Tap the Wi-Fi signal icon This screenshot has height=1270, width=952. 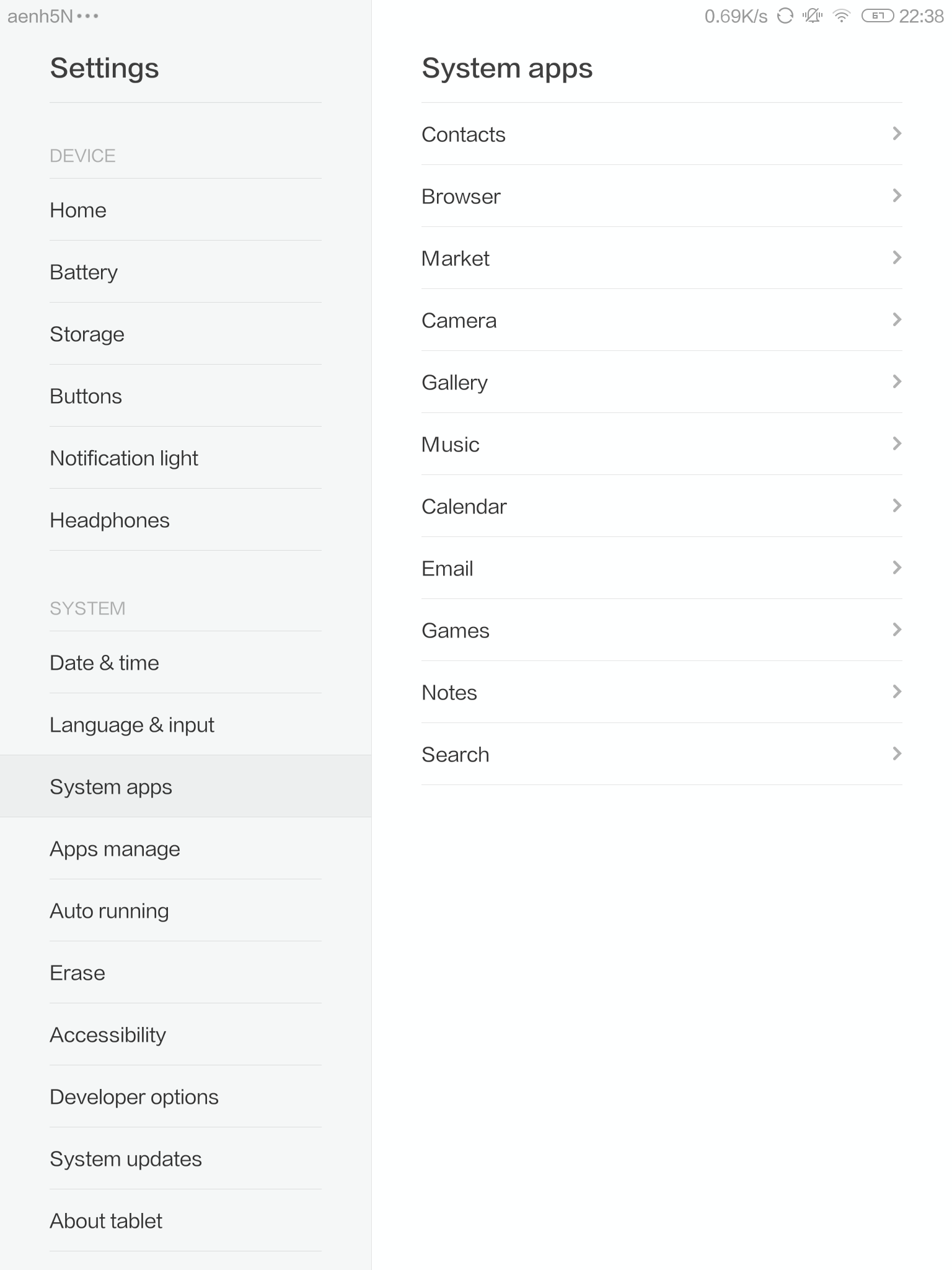[x=842, y=16]
